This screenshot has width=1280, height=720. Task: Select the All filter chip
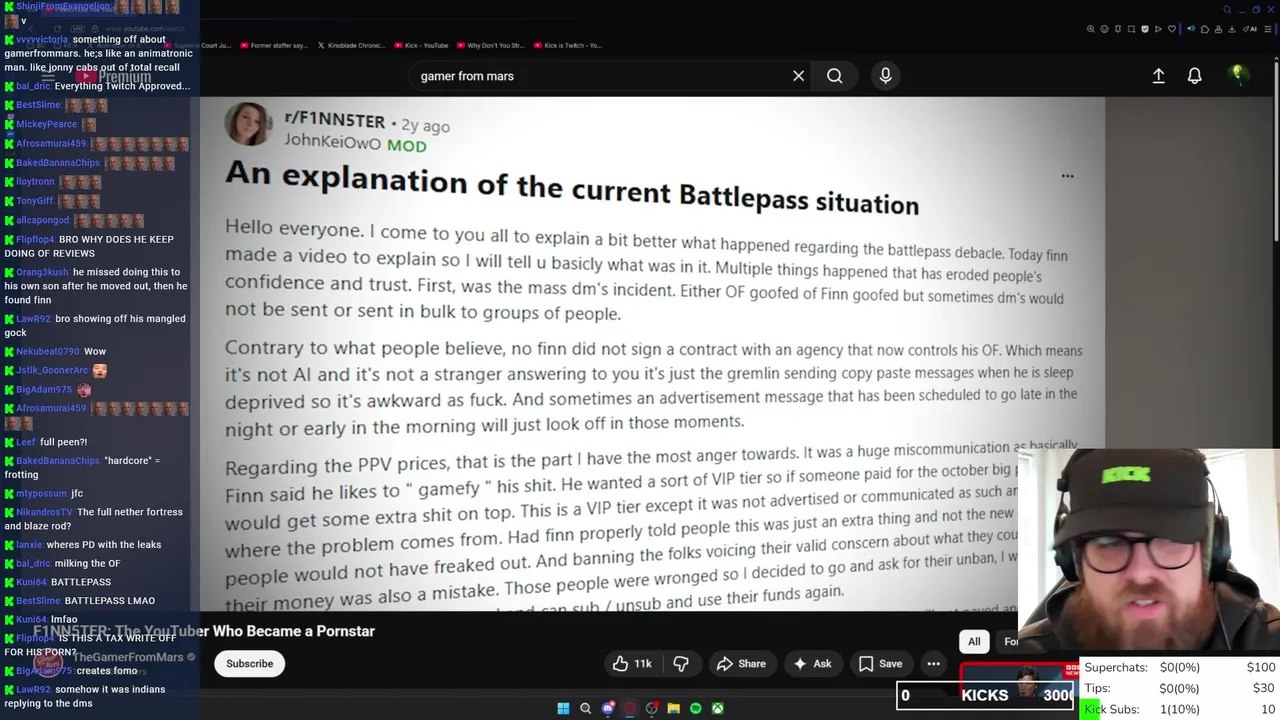click(974, 641)
